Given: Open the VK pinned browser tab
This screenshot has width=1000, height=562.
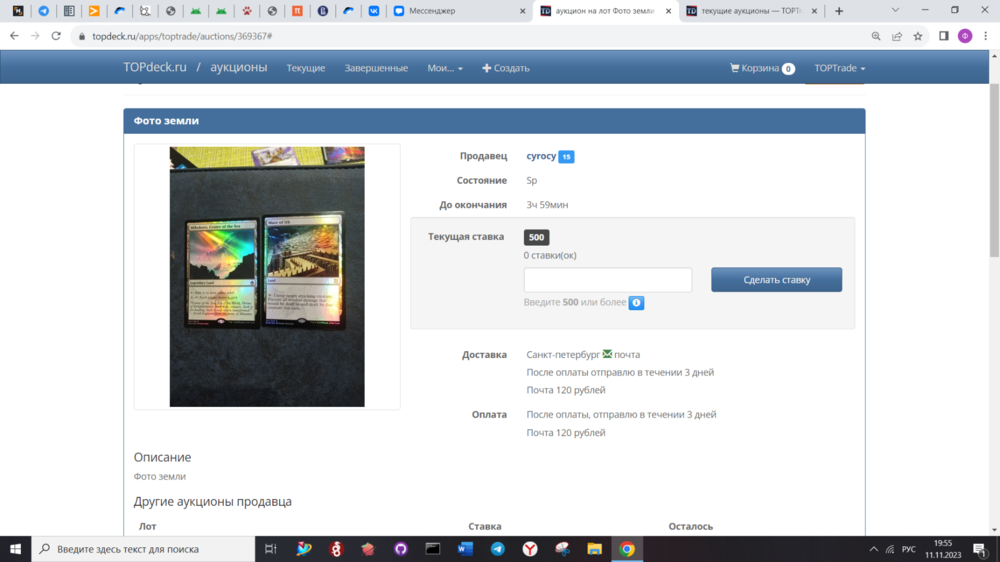Looking at the screenshot, I should pos(374,11).
